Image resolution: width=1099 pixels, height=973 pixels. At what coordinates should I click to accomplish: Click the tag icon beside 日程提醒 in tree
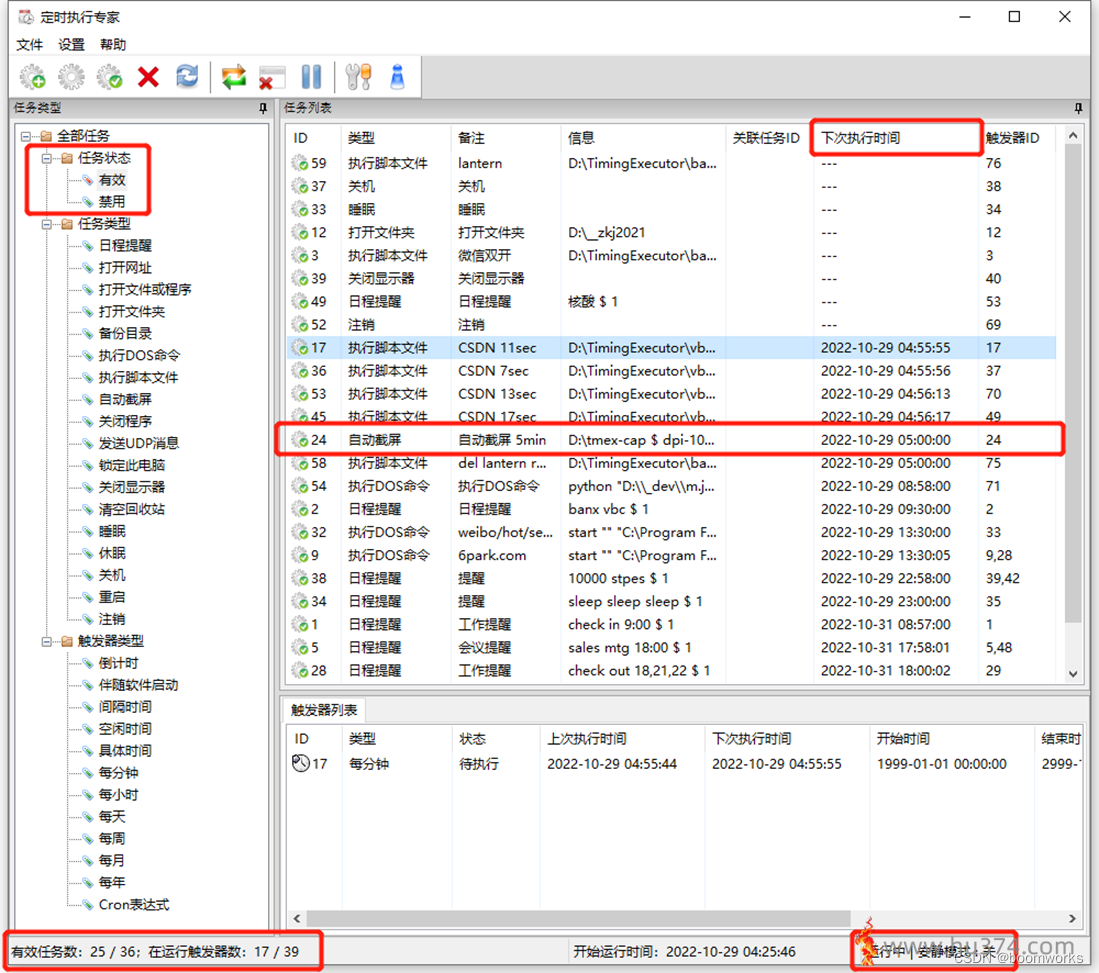click(x=88, y=245)
